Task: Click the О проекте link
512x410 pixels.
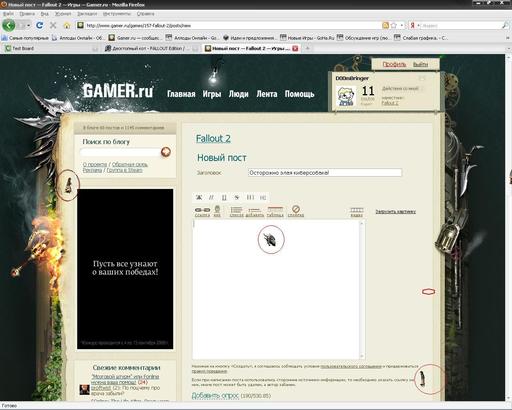Action: point(95,164)
